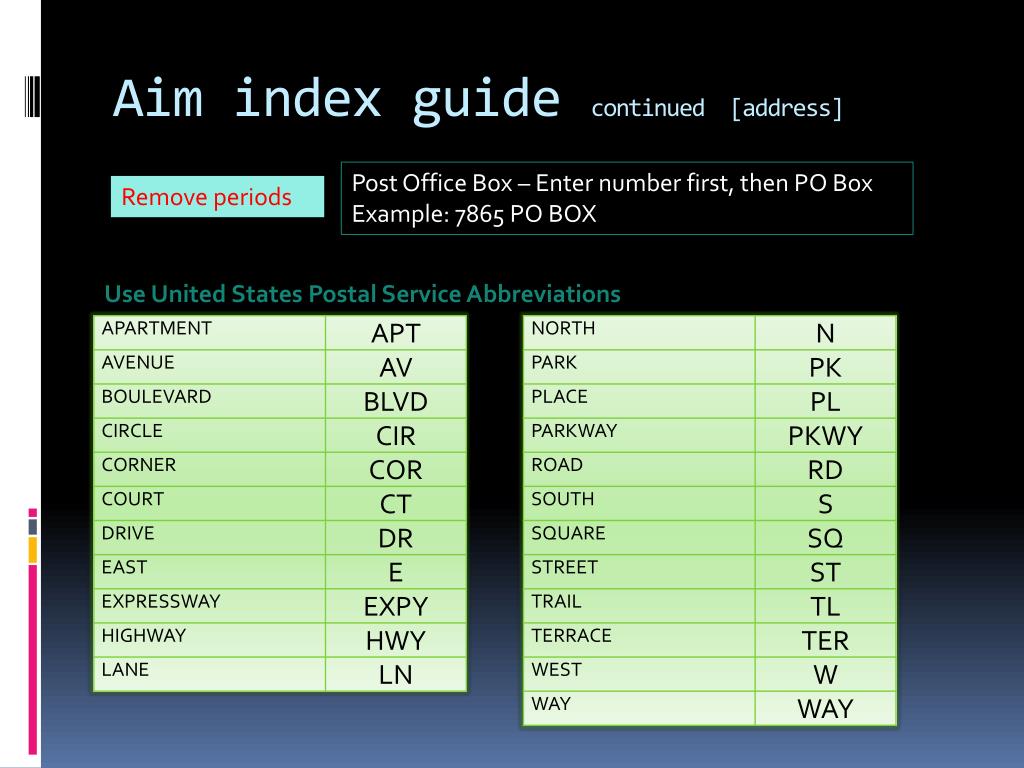Select the CT abbreviation cell
Screen dimensions: 1024x768
[396, 504]
